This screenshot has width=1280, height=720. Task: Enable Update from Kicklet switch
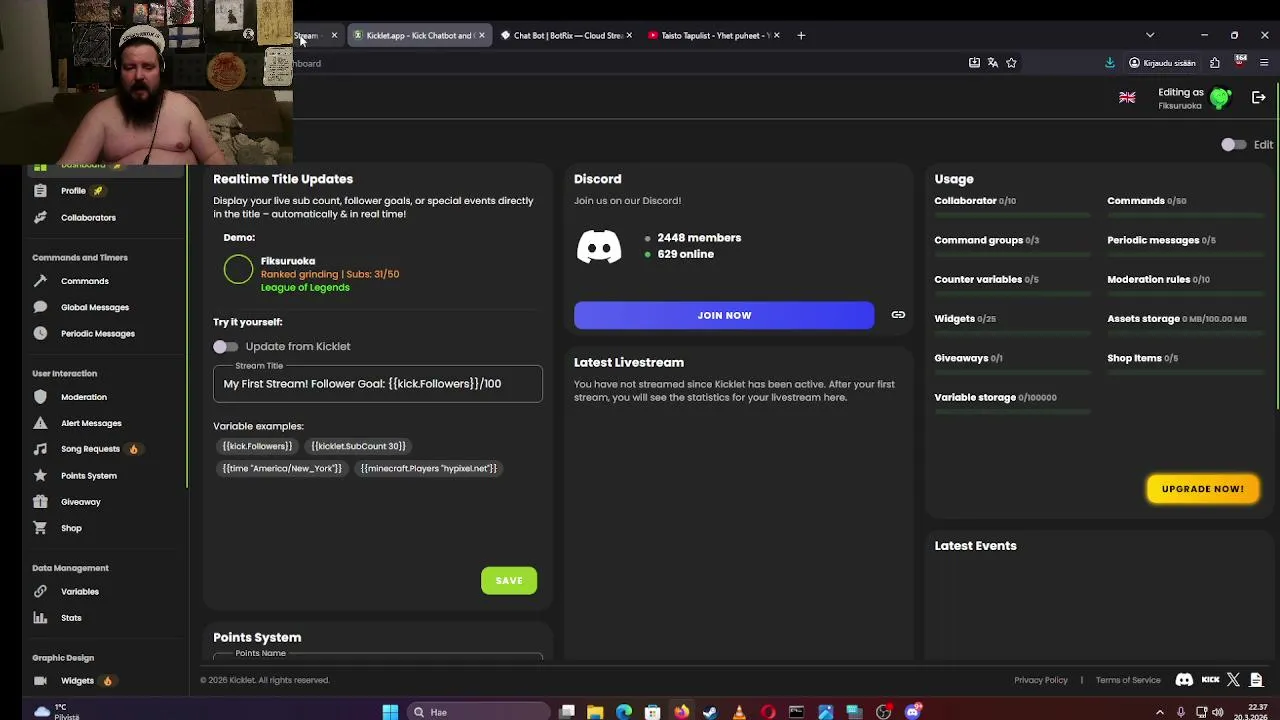(225, 346)
